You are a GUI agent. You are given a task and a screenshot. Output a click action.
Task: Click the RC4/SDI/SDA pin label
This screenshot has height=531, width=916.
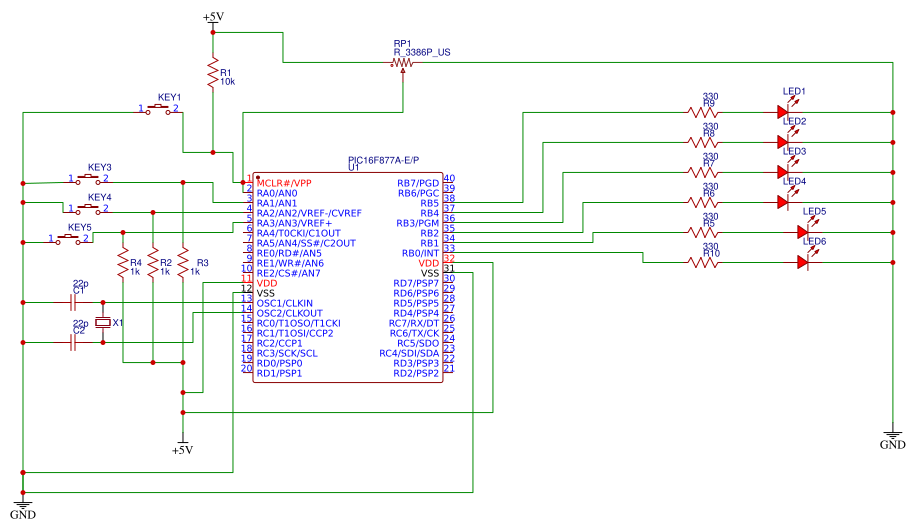coord(409,353)
